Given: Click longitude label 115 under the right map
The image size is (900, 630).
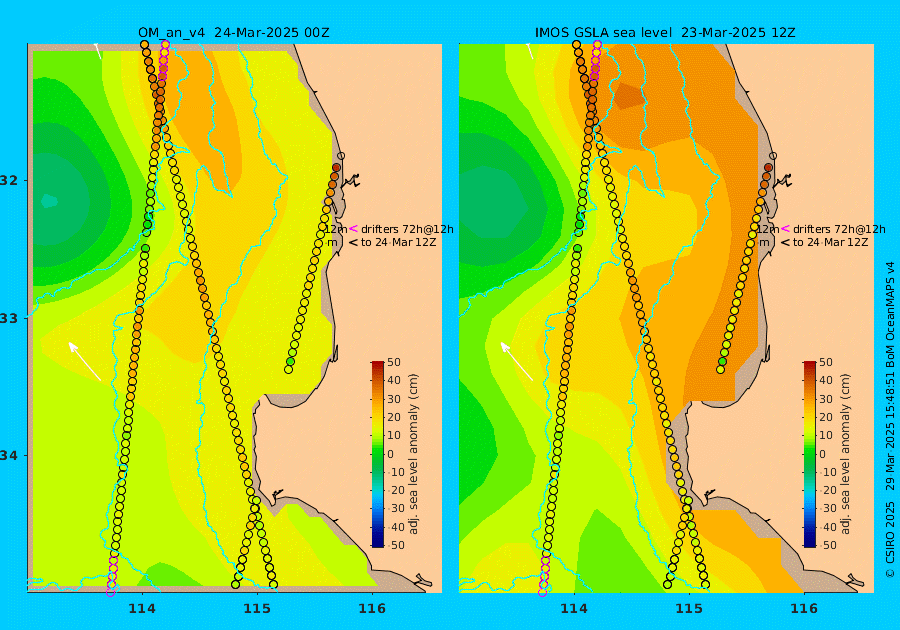Looking at the screenshot, I should pos(689,609).
